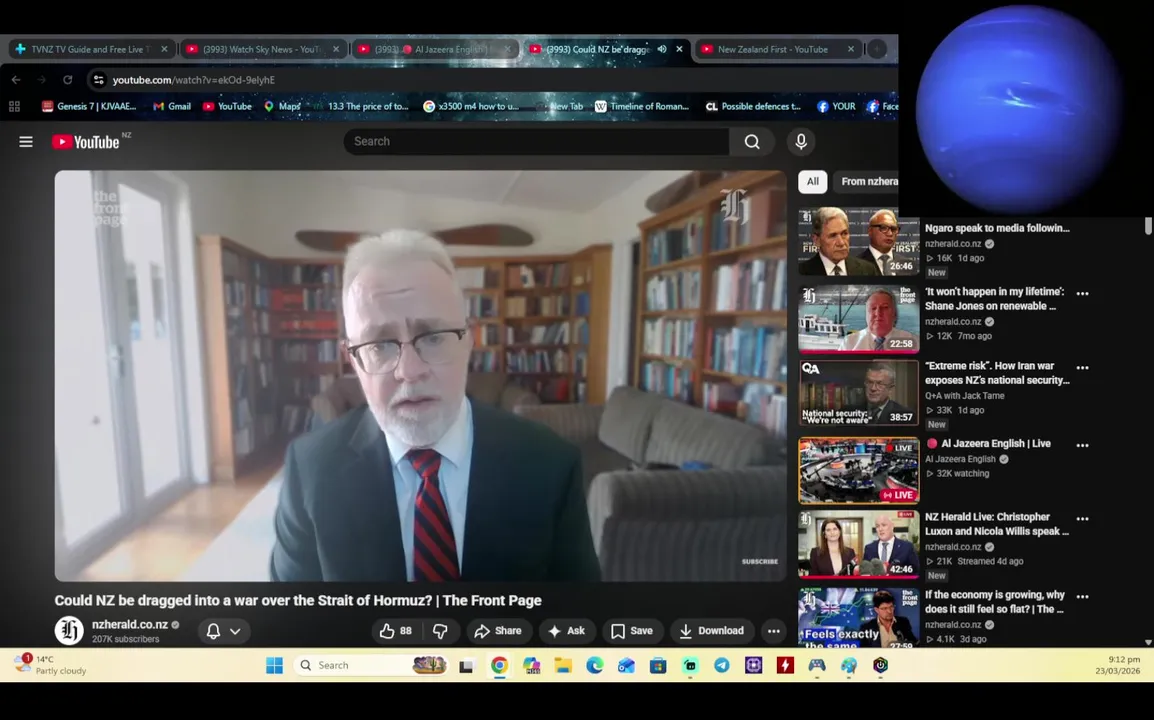1154x720 pixels.
Task: Open more options for Shane Jones video
Action: [1082, 293]
